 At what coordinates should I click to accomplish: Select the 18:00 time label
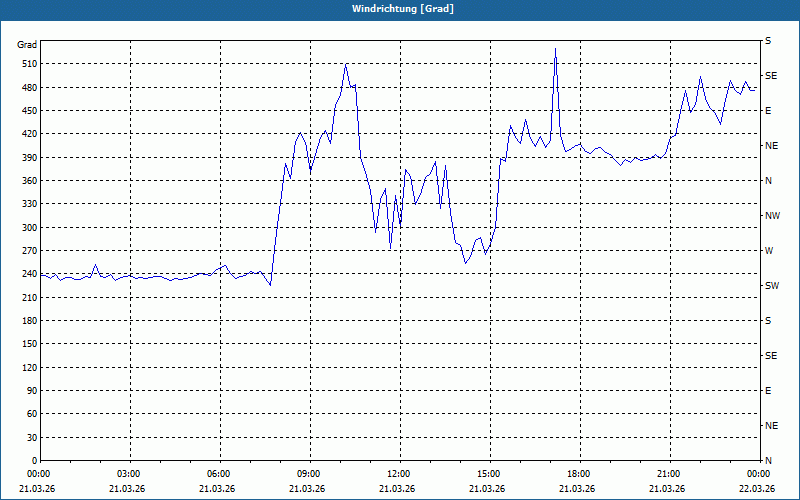580,474
